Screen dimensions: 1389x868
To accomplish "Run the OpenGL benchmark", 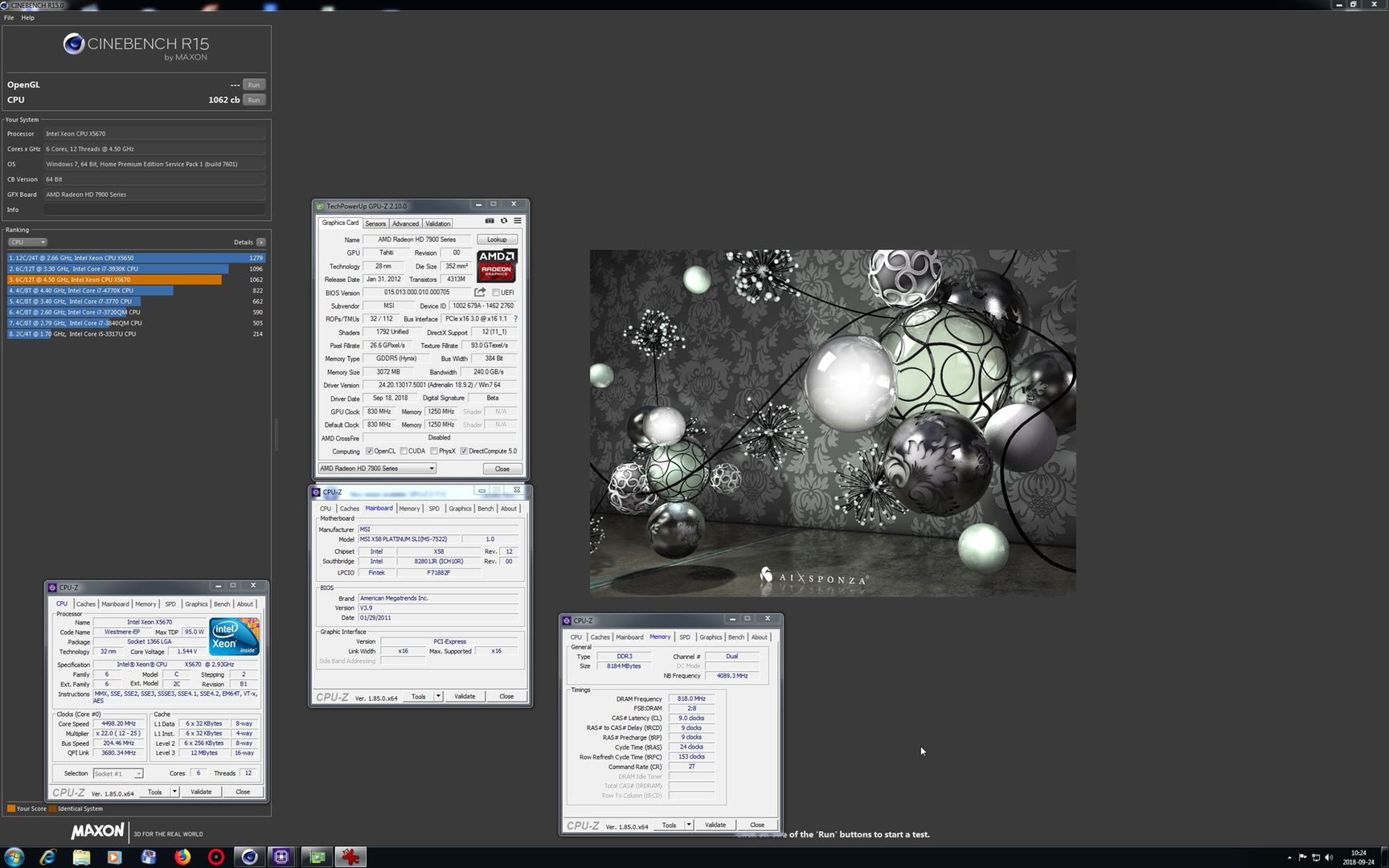I will pos(254,84).
